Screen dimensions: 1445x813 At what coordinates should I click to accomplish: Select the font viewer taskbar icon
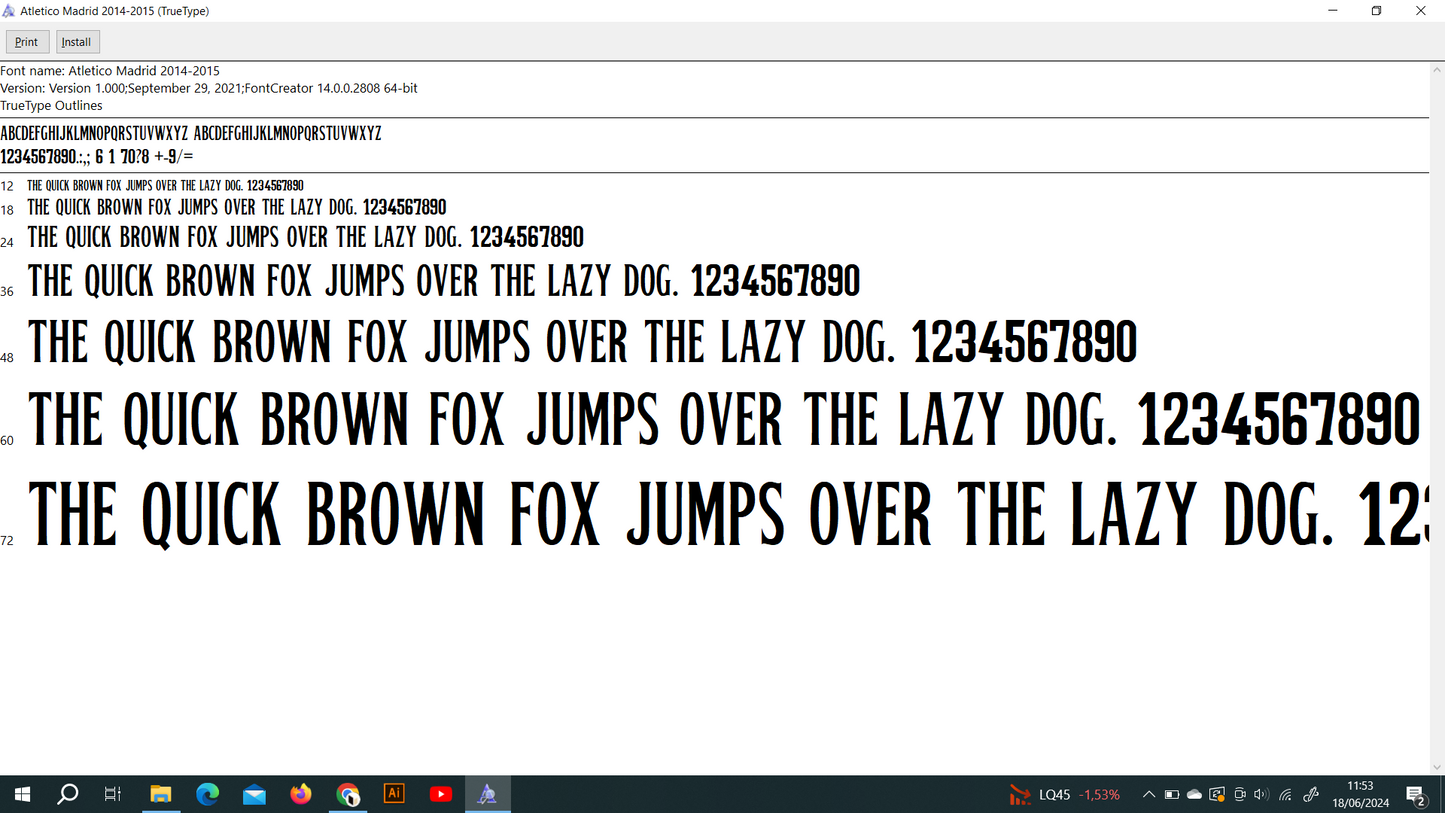[x=487, y=795]
